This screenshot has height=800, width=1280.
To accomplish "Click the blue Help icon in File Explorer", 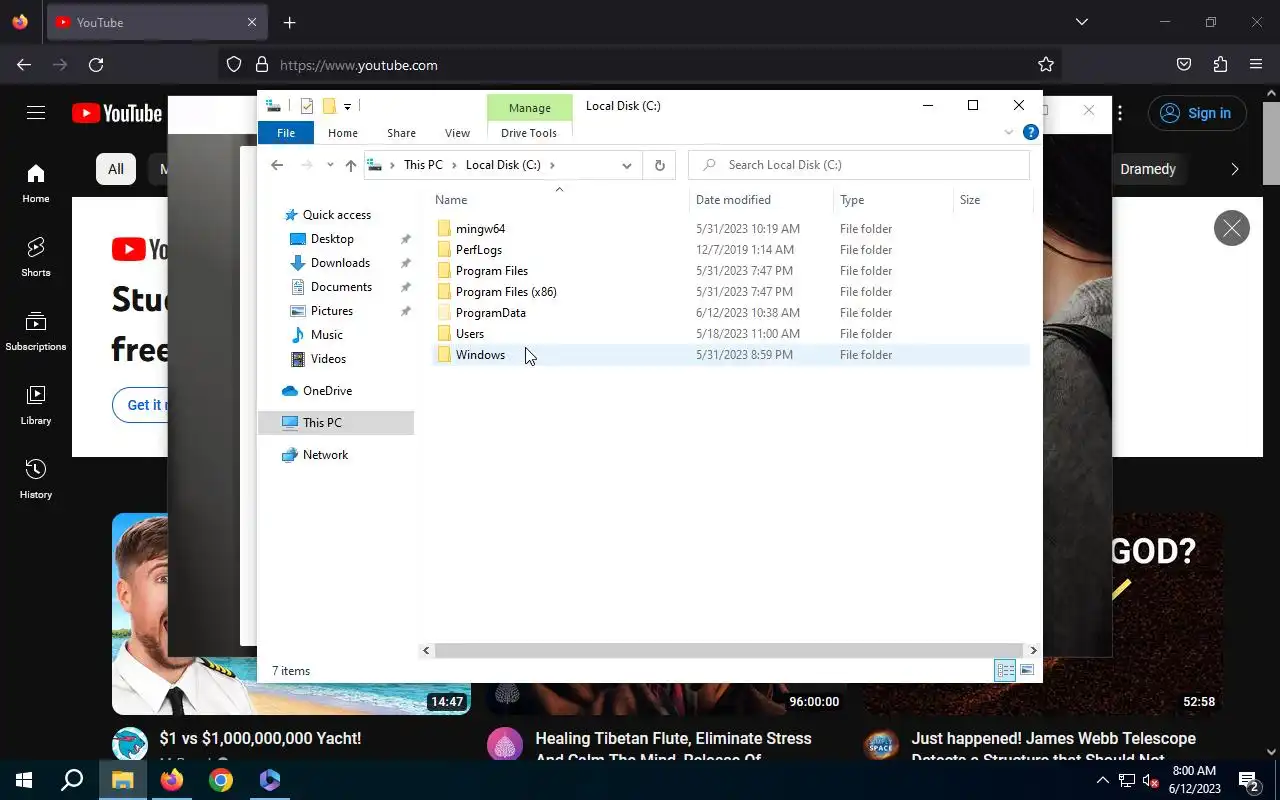I will pos(1030,132).
